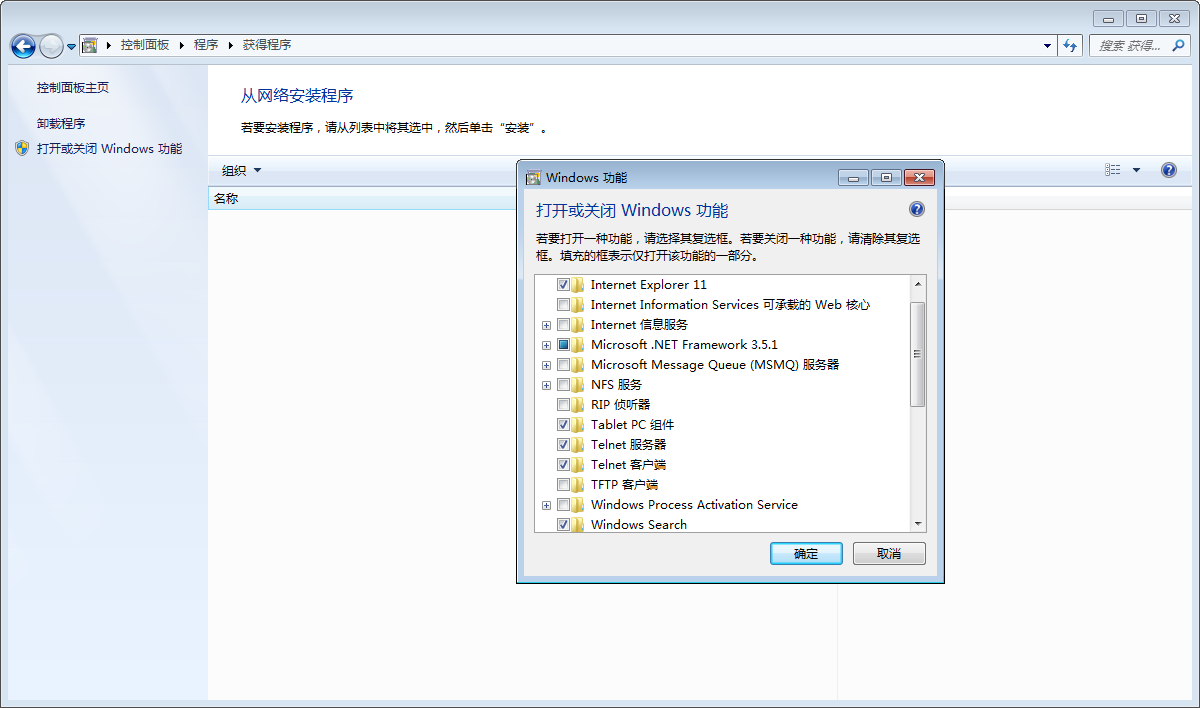Open the 组织 dropdown menu
Screen dimensions: 1200x708
[241, 170]
